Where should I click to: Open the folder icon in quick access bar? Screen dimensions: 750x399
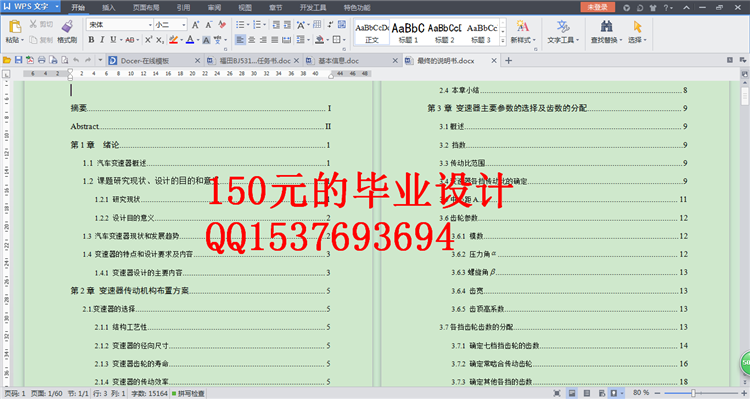[x=7, y=60]
